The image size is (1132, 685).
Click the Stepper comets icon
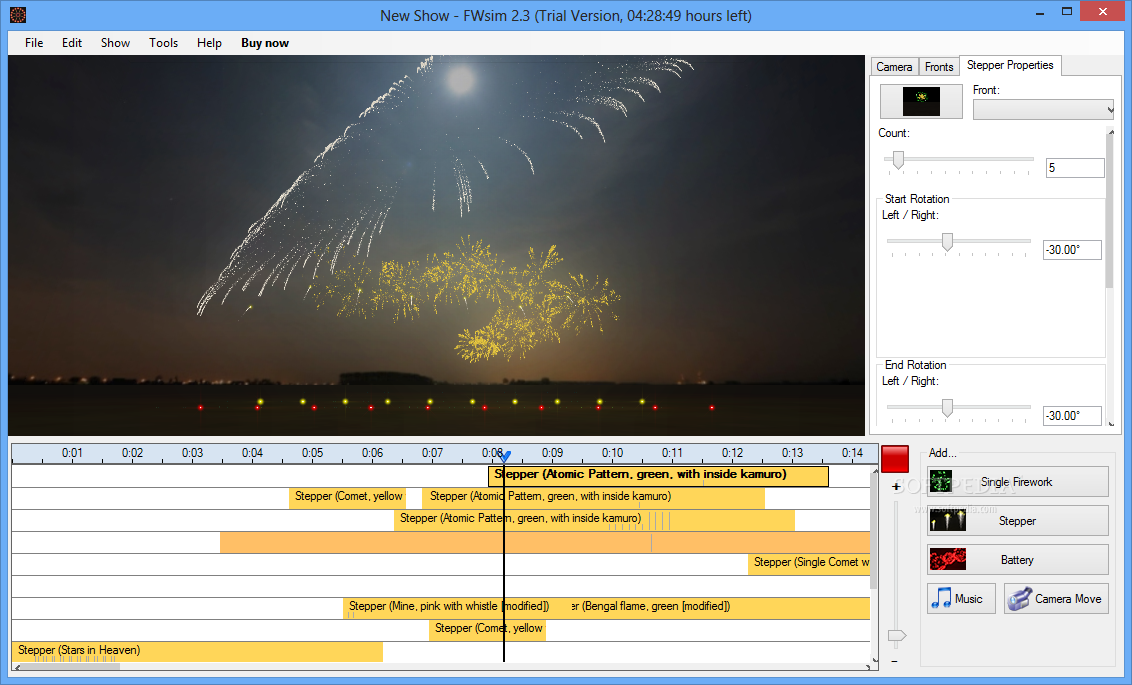coord(948,520)
